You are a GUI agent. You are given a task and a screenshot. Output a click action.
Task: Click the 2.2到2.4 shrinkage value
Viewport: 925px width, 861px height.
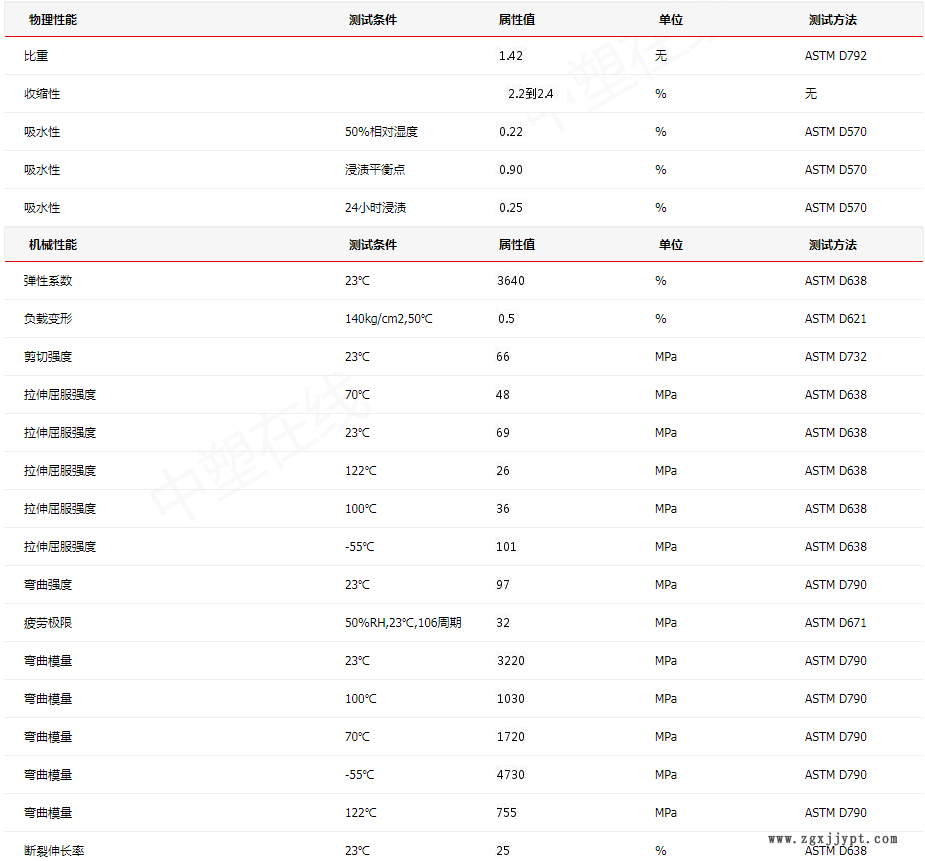pos(531,94)
